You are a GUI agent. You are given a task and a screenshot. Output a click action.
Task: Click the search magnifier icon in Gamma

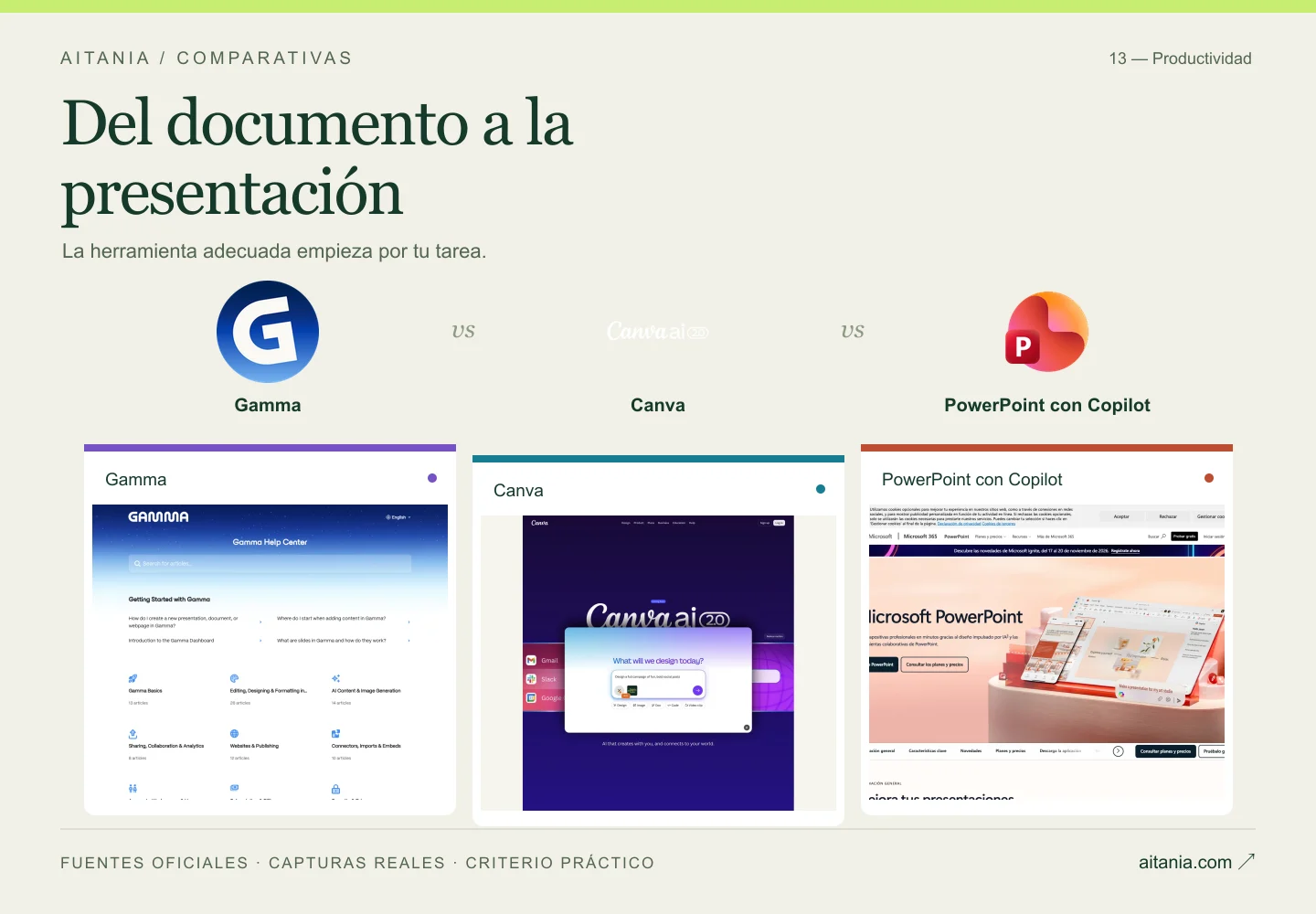coord(137,564)
